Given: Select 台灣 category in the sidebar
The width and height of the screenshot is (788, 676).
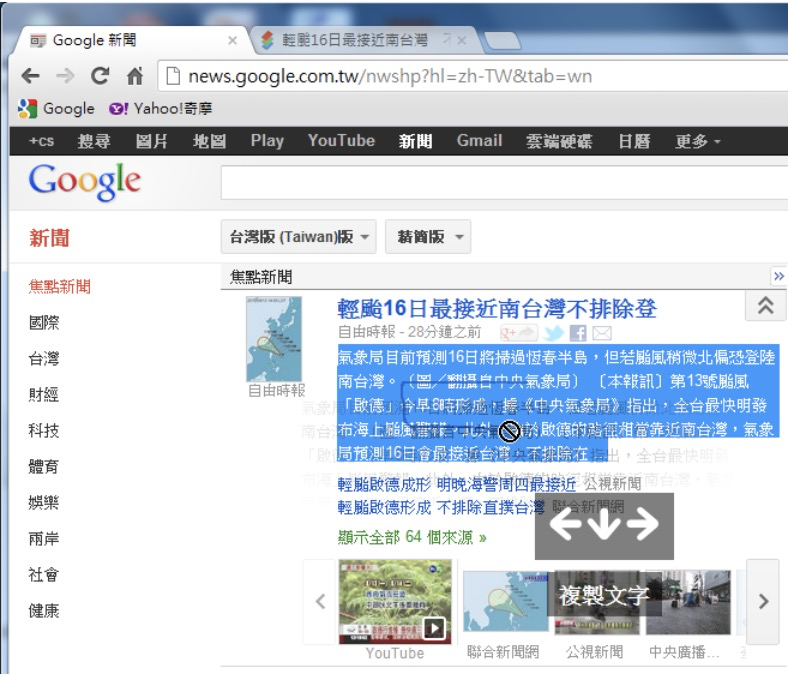Looking at the screenshot, I should coord(44,358).
